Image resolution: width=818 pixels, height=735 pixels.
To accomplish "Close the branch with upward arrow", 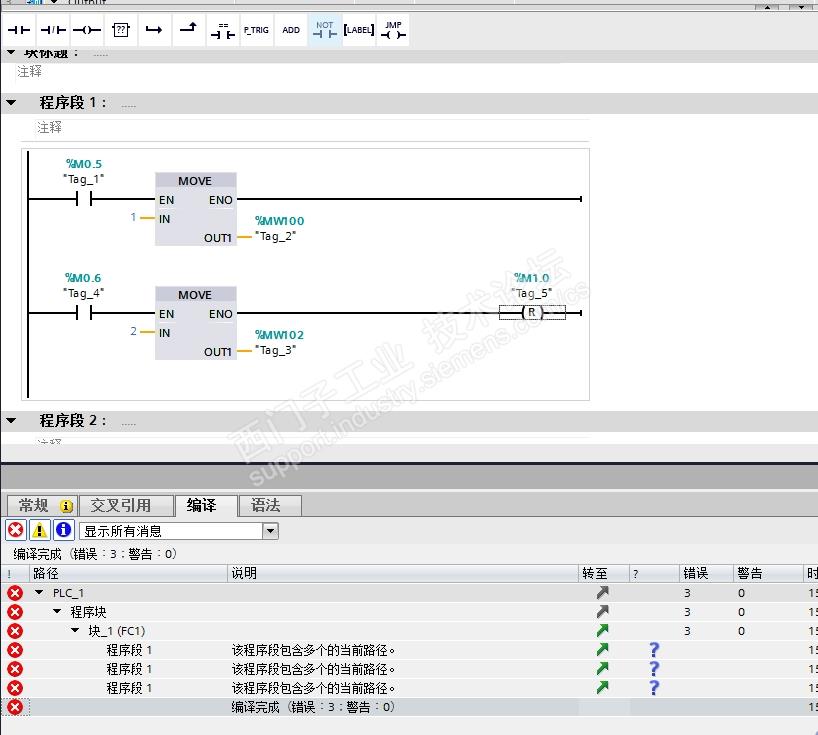I will pyautogui.click(x=188, y=30).
